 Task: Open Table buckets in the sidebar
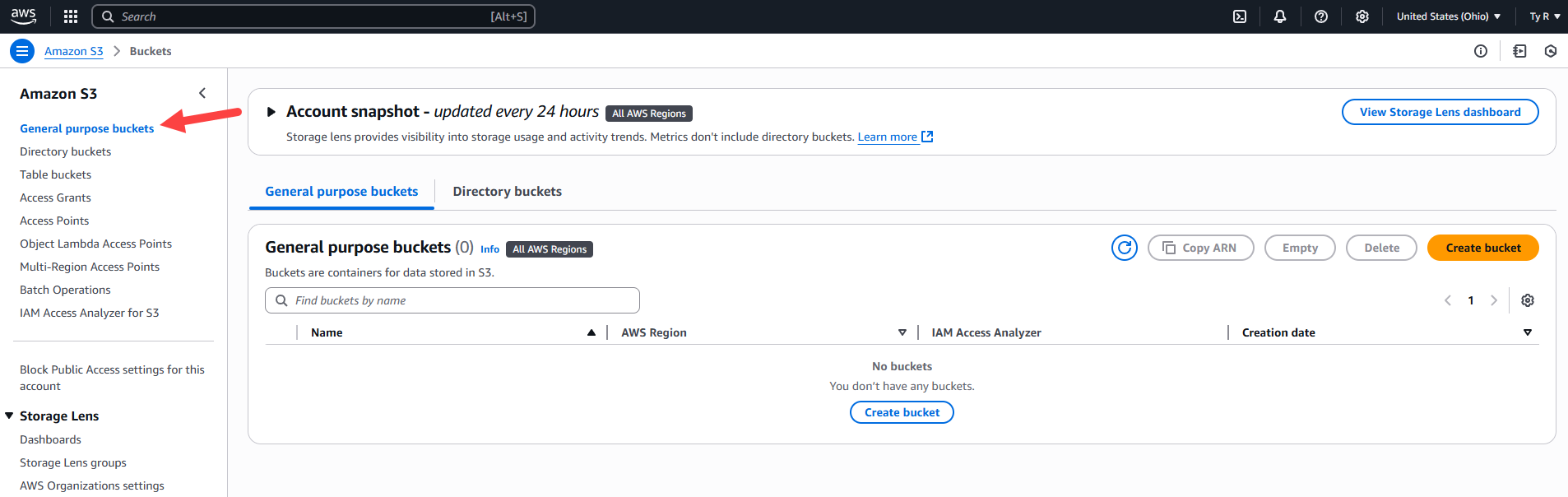(x=55, y=174)
